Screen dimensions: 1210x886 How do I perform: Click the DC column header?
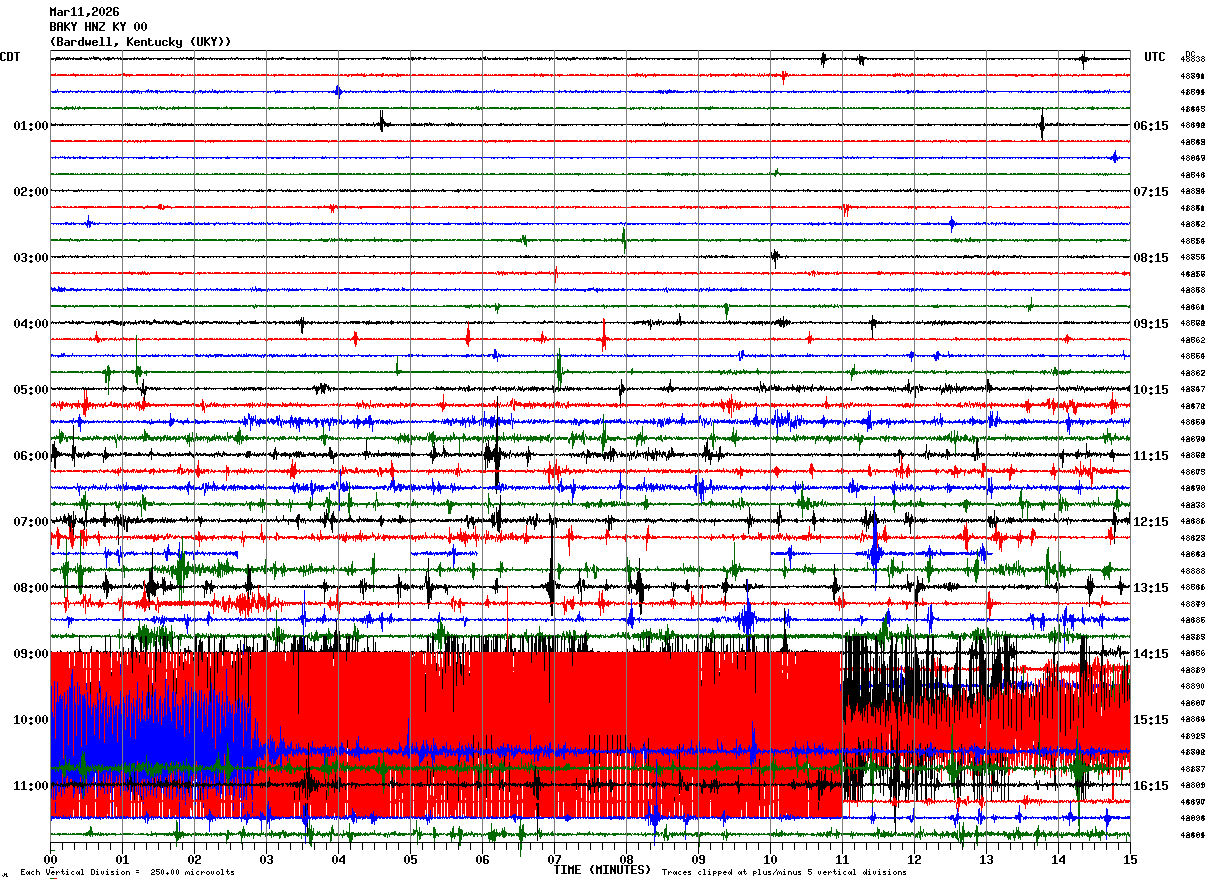coord(1190,53)
